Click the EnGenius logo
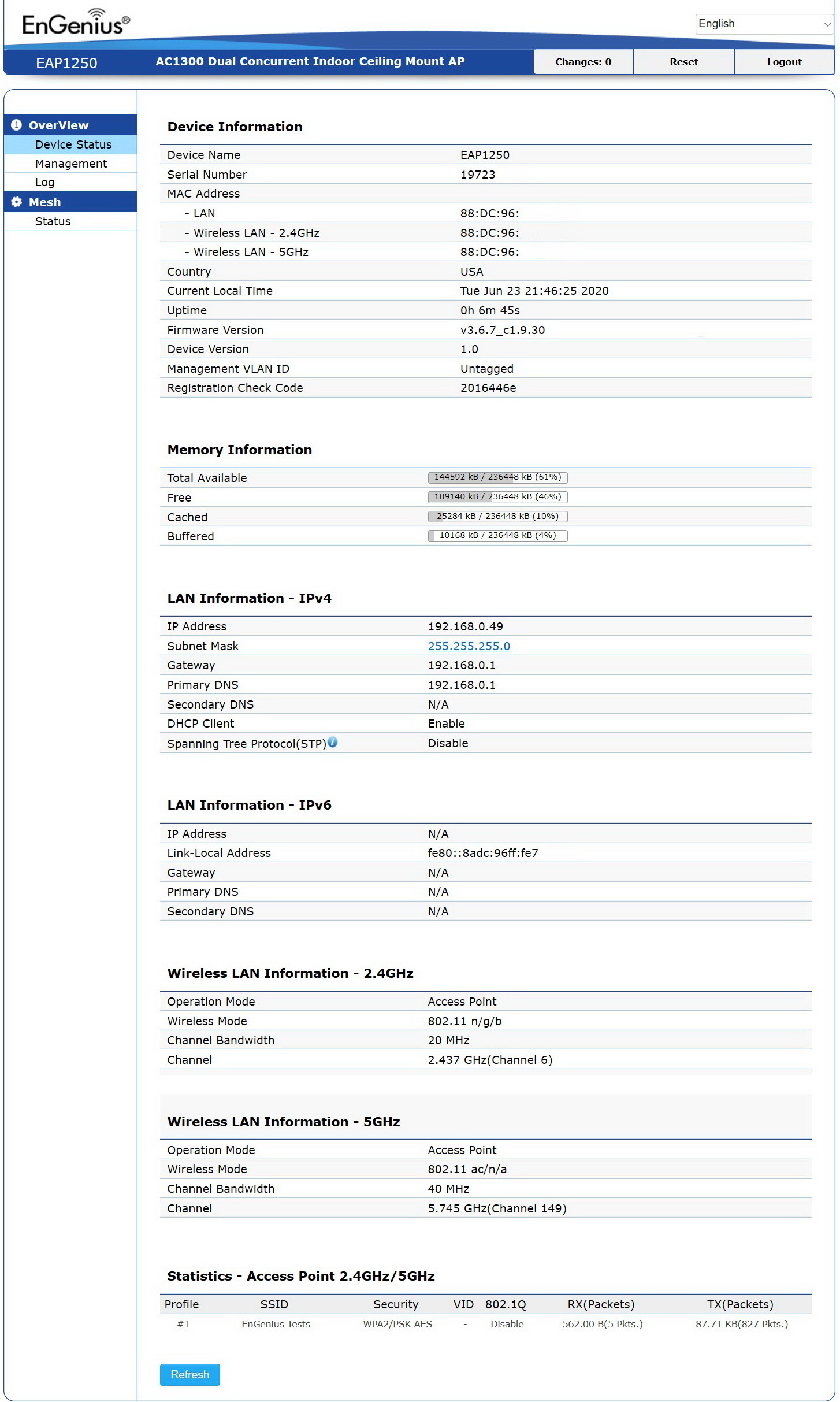This screenshot has width=840, height=1402. [x=76, y=22]
